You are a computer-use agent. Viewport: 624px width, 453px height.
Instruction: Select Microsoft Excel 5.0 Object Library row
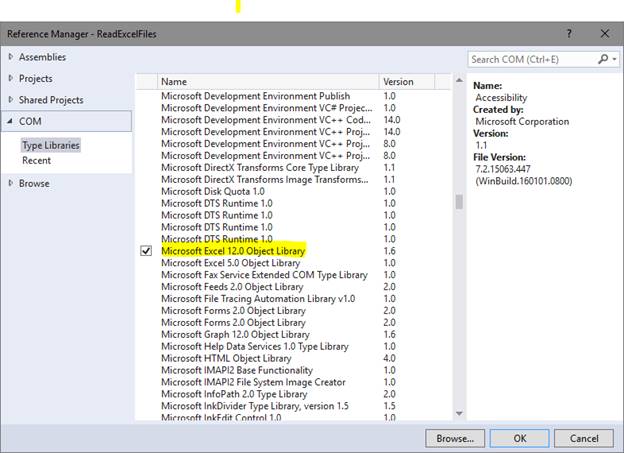pos(293,263)
